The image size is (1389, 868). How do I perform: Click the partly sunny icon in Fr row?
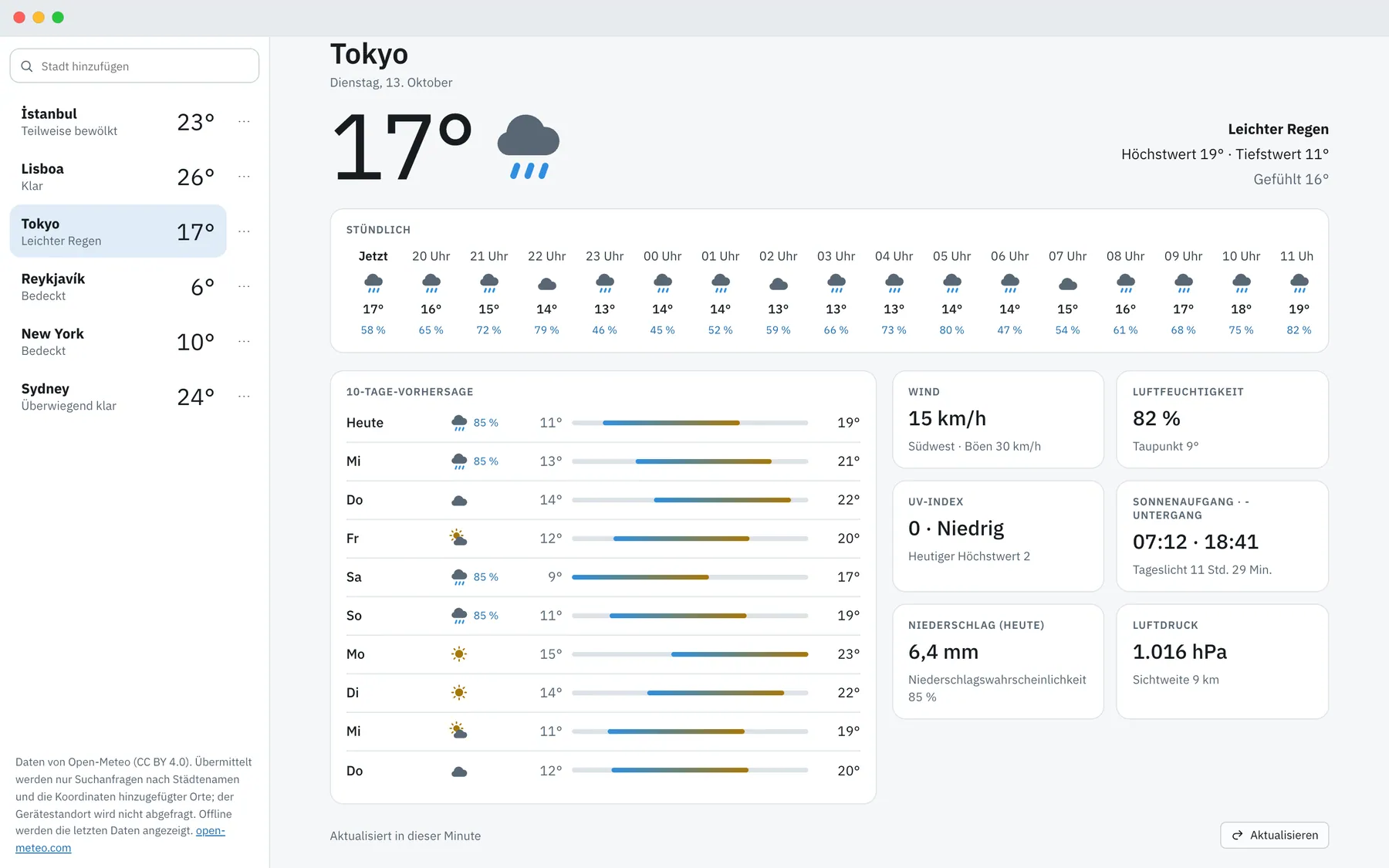[459, 538]
